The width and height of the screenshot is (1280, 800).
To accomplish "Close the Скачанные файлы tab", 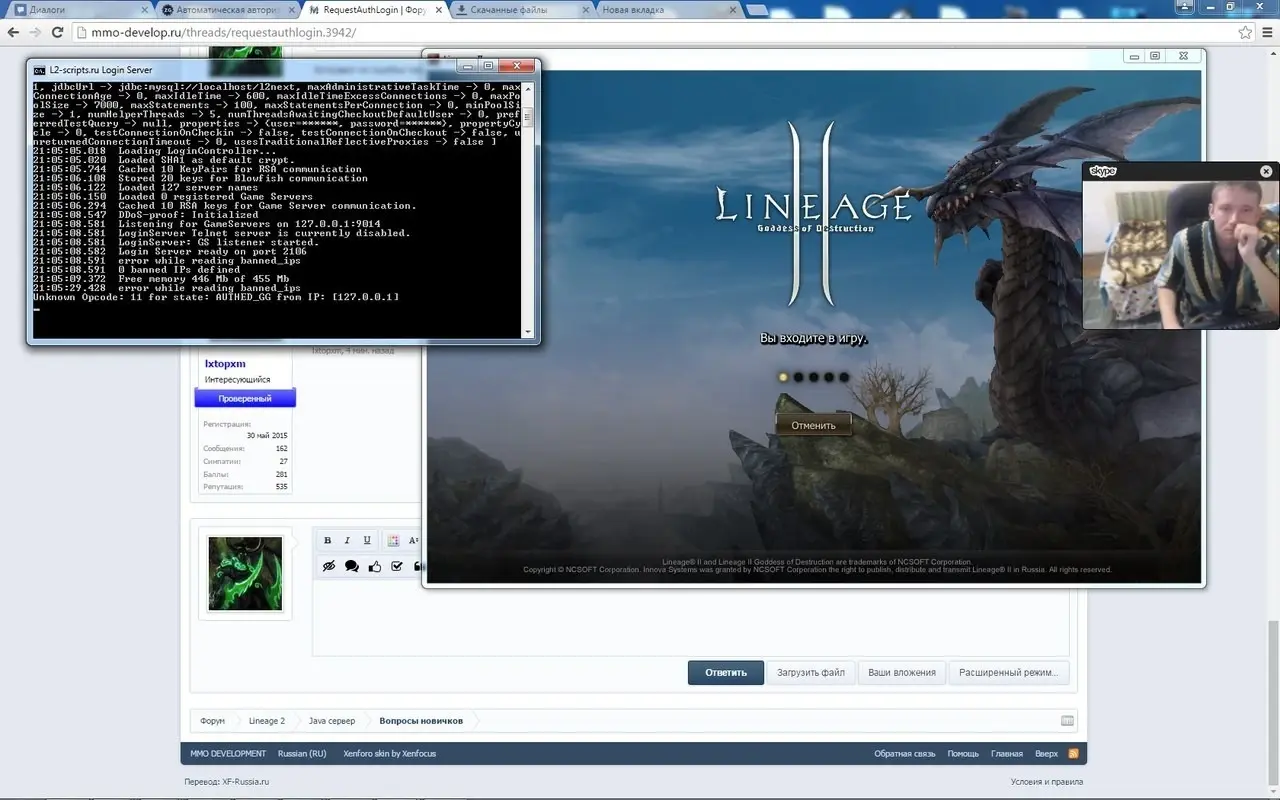I will tap(585, 10).
